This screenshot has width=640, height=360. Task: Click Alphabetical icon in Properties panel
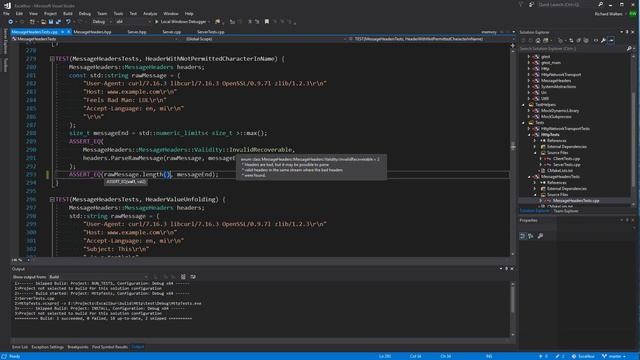tap(531, 236)
